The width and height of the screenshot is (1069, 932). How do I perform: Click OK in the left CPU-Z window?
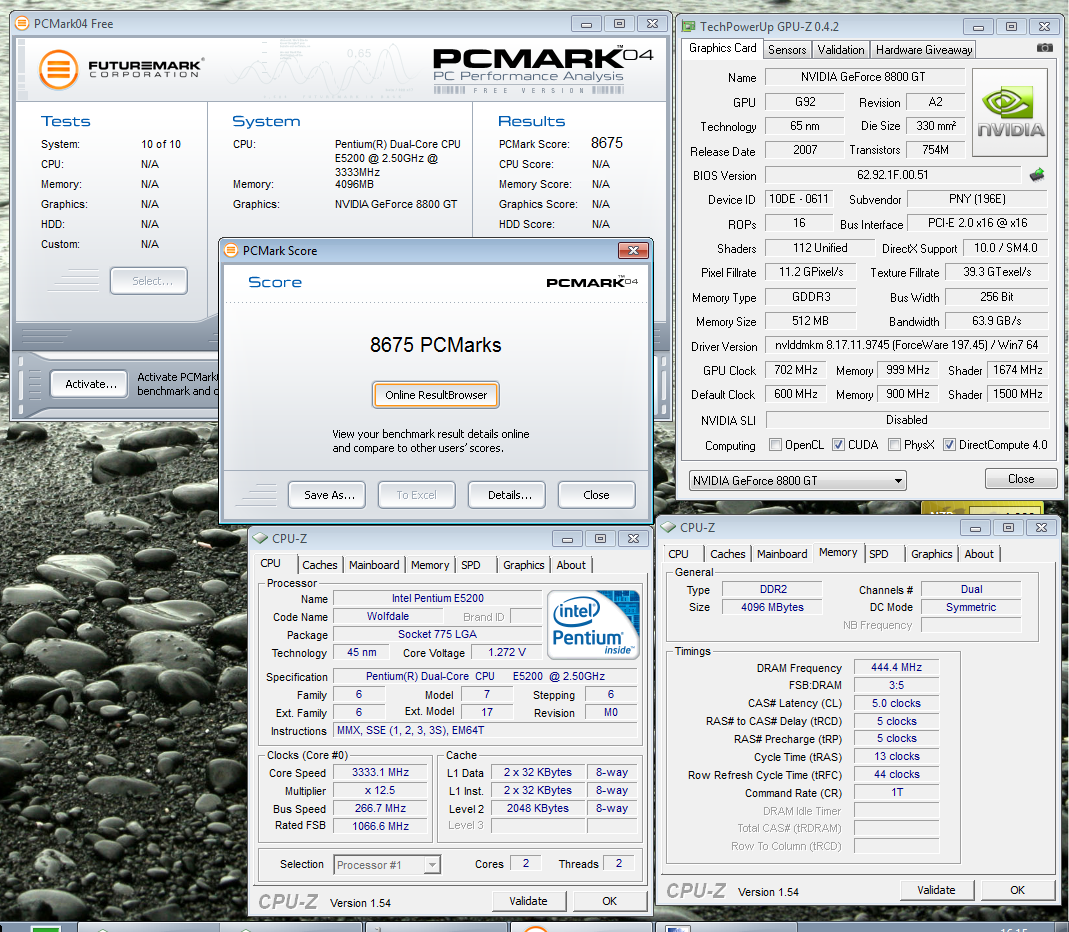click(609, 901)
